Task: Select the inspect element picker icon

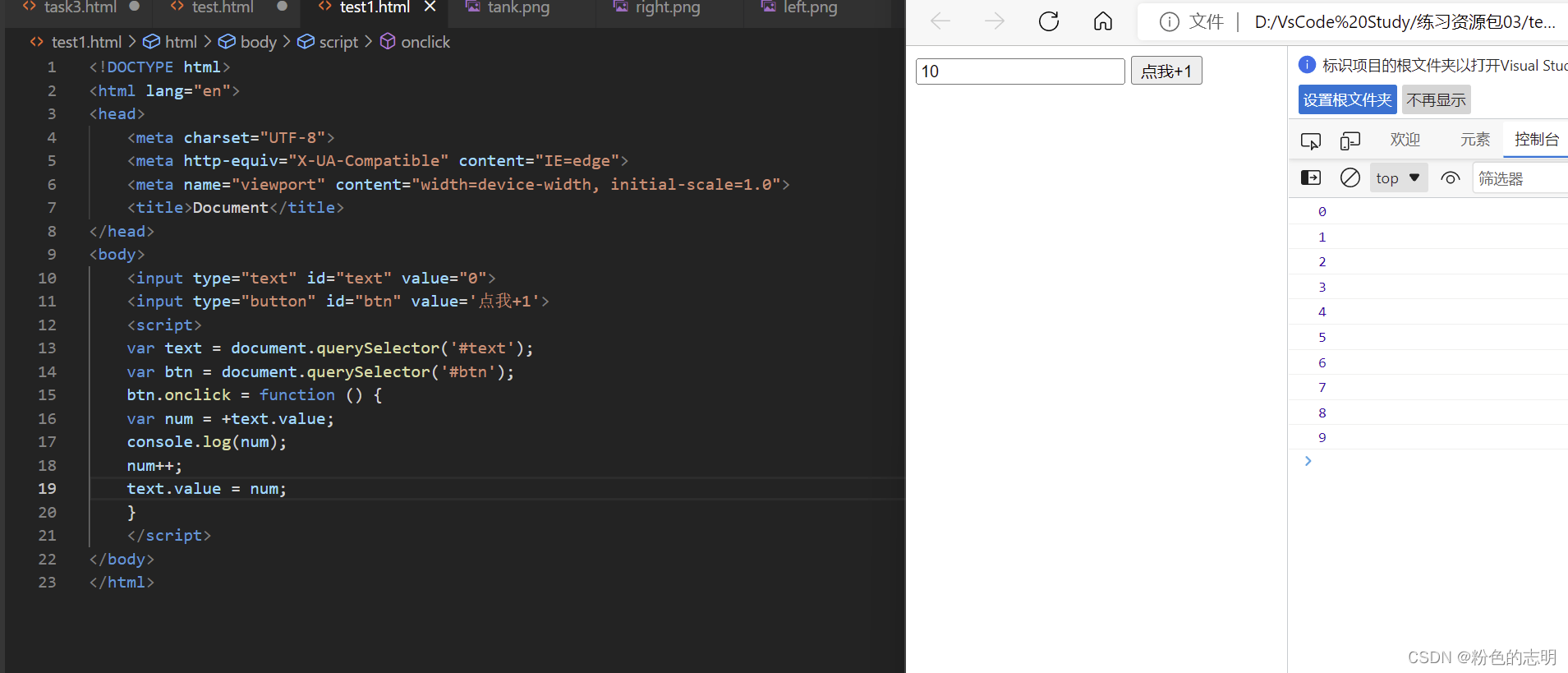Action: (x=1311, y=141)
